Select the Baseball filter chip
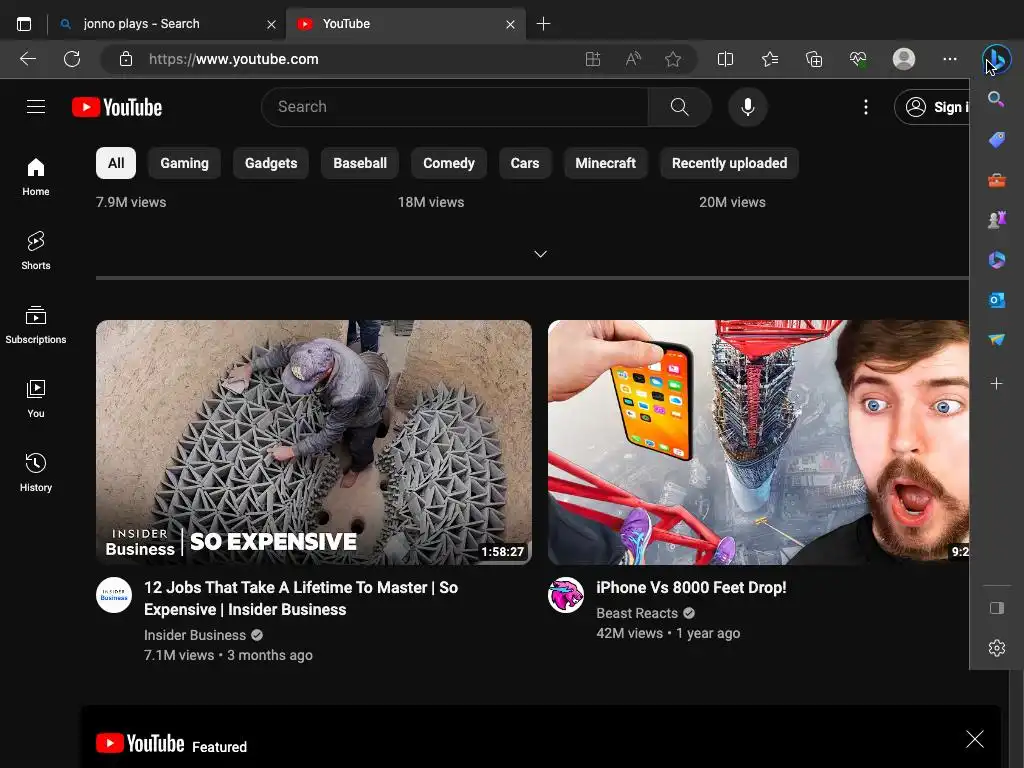Image resolution: width=1024 pixels, height=768 pixels. click(x=360, y=163)
